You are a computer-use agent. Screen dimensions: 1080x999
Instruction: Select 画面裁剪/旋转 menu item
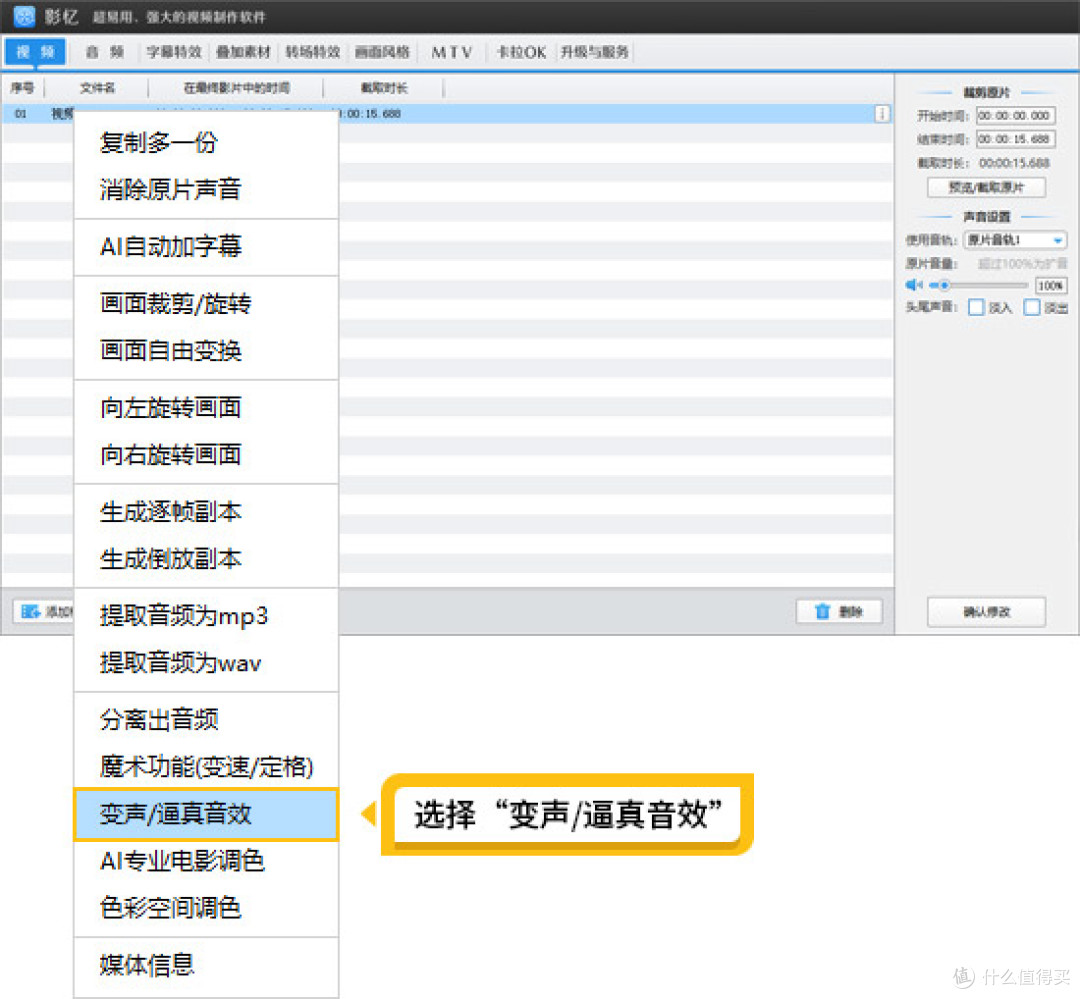(206, 303)
